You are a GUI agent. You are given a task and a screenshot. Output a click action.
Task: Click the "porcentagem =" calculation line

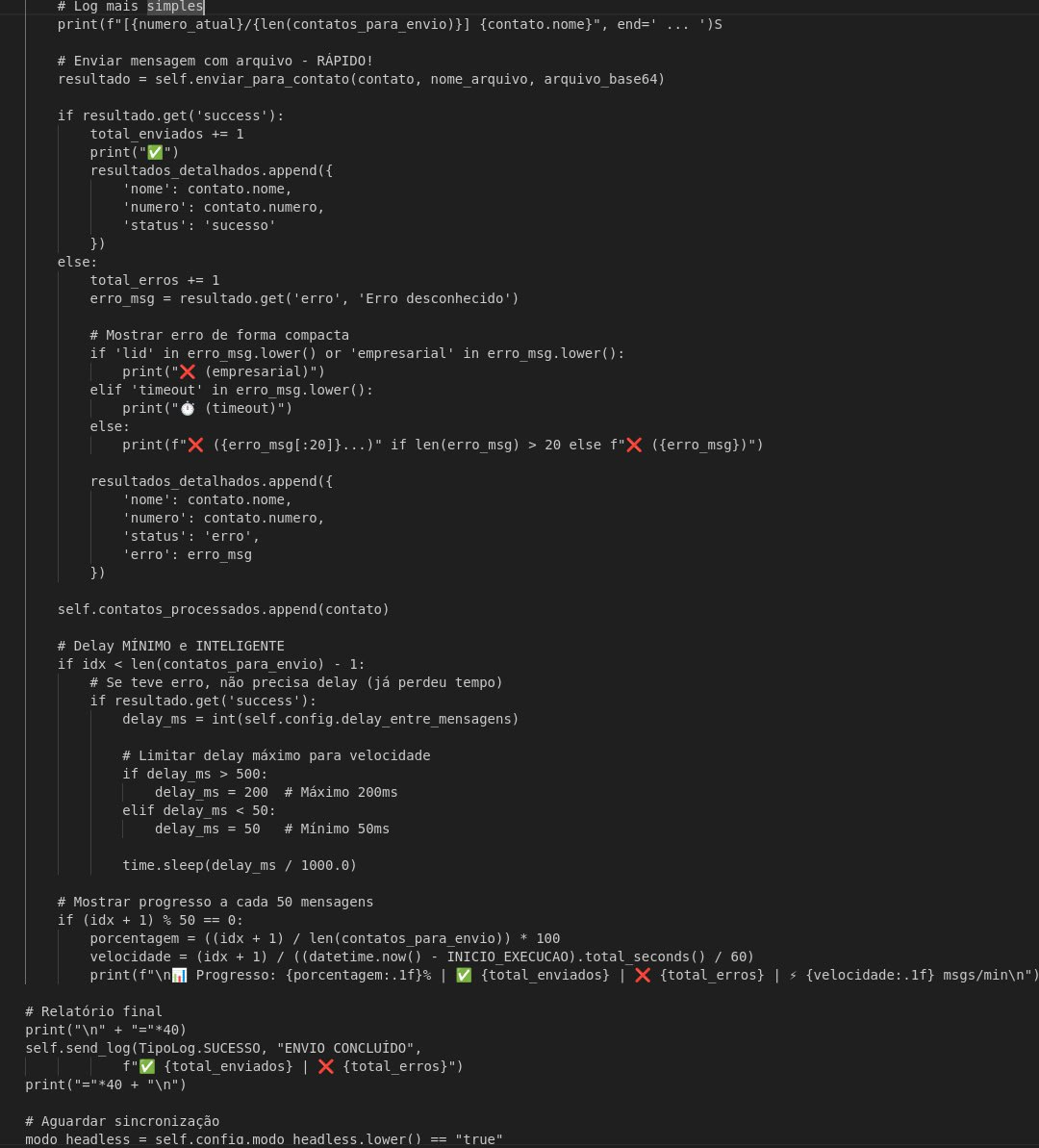[x=325, y=938]
